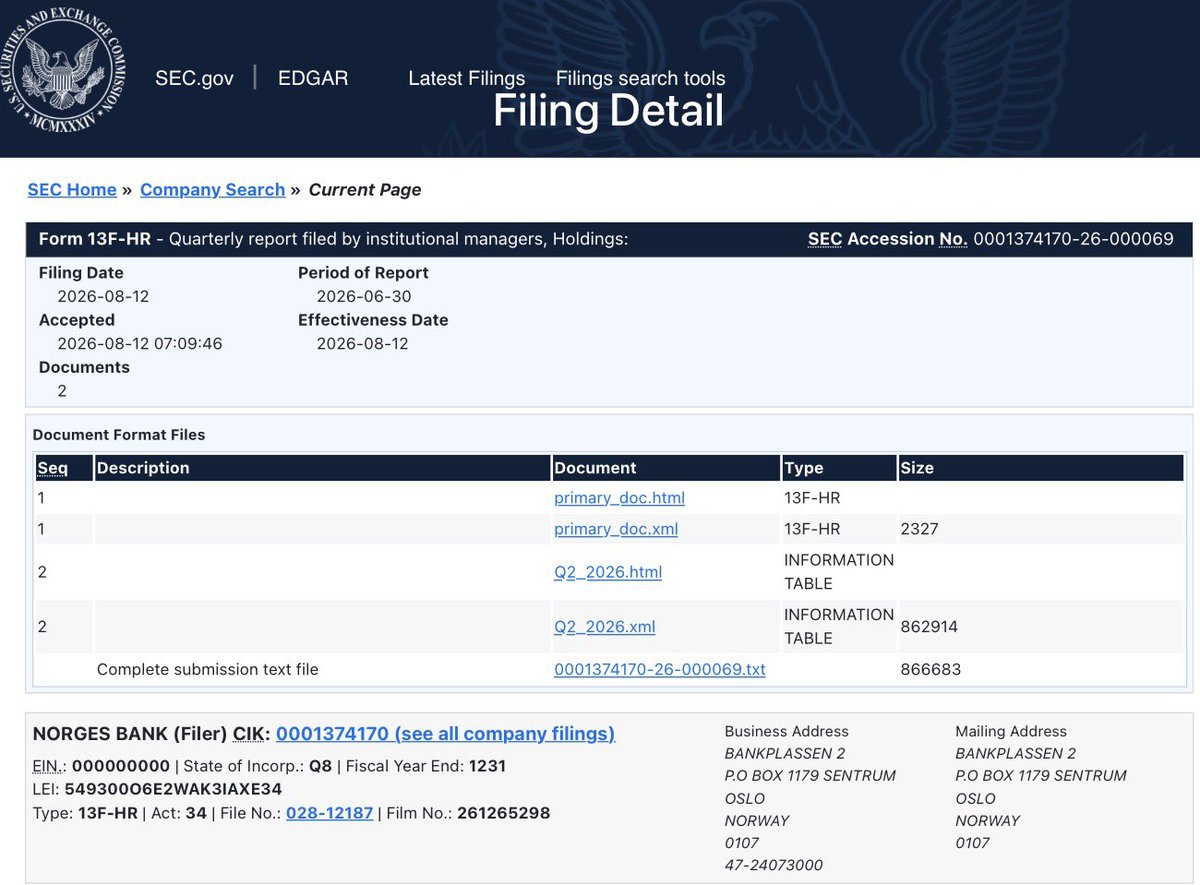Viewport: 1200px width, 885px height.
Task: Open primary_doc.html document
Action: coord(619,498)
